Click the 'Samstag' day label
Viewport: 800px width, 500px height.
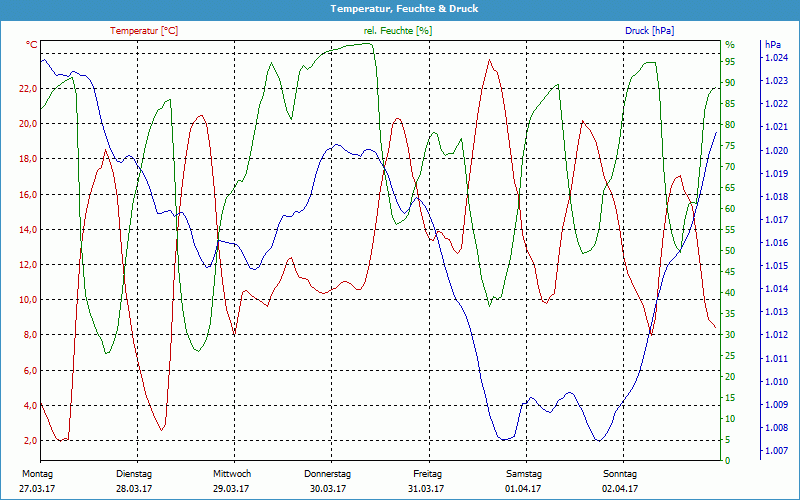523,474
